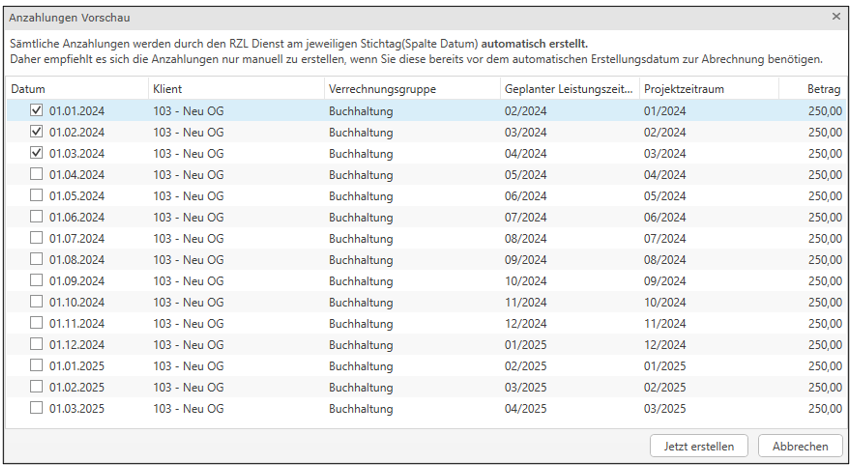Tick the 01.05.2024 checkbox
854x467 pixels.
pos(37,196)
